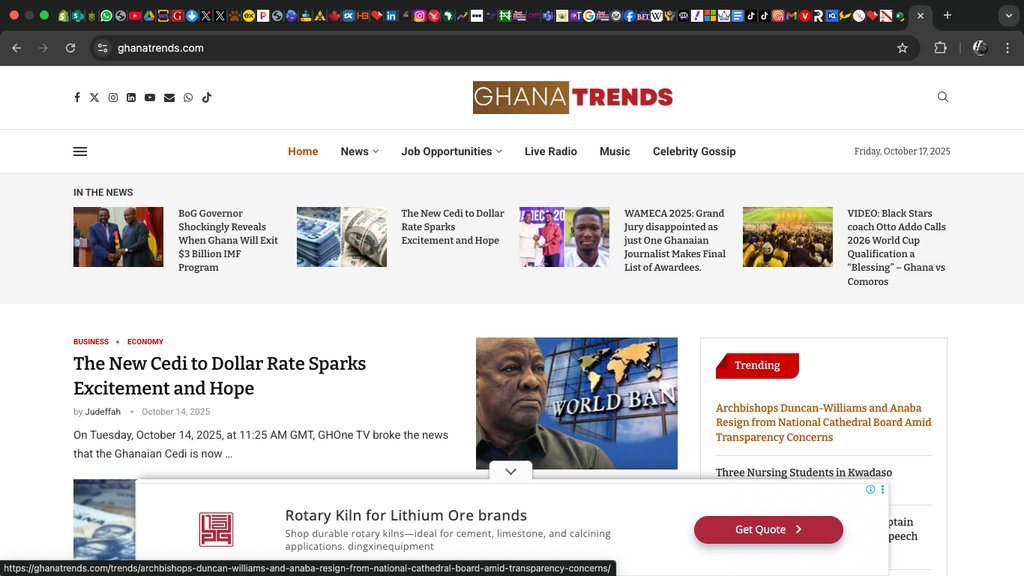1024x576 pixels.
Task: Switch to the LinkedIn browser tab
Action: click(x=391, y=15)
